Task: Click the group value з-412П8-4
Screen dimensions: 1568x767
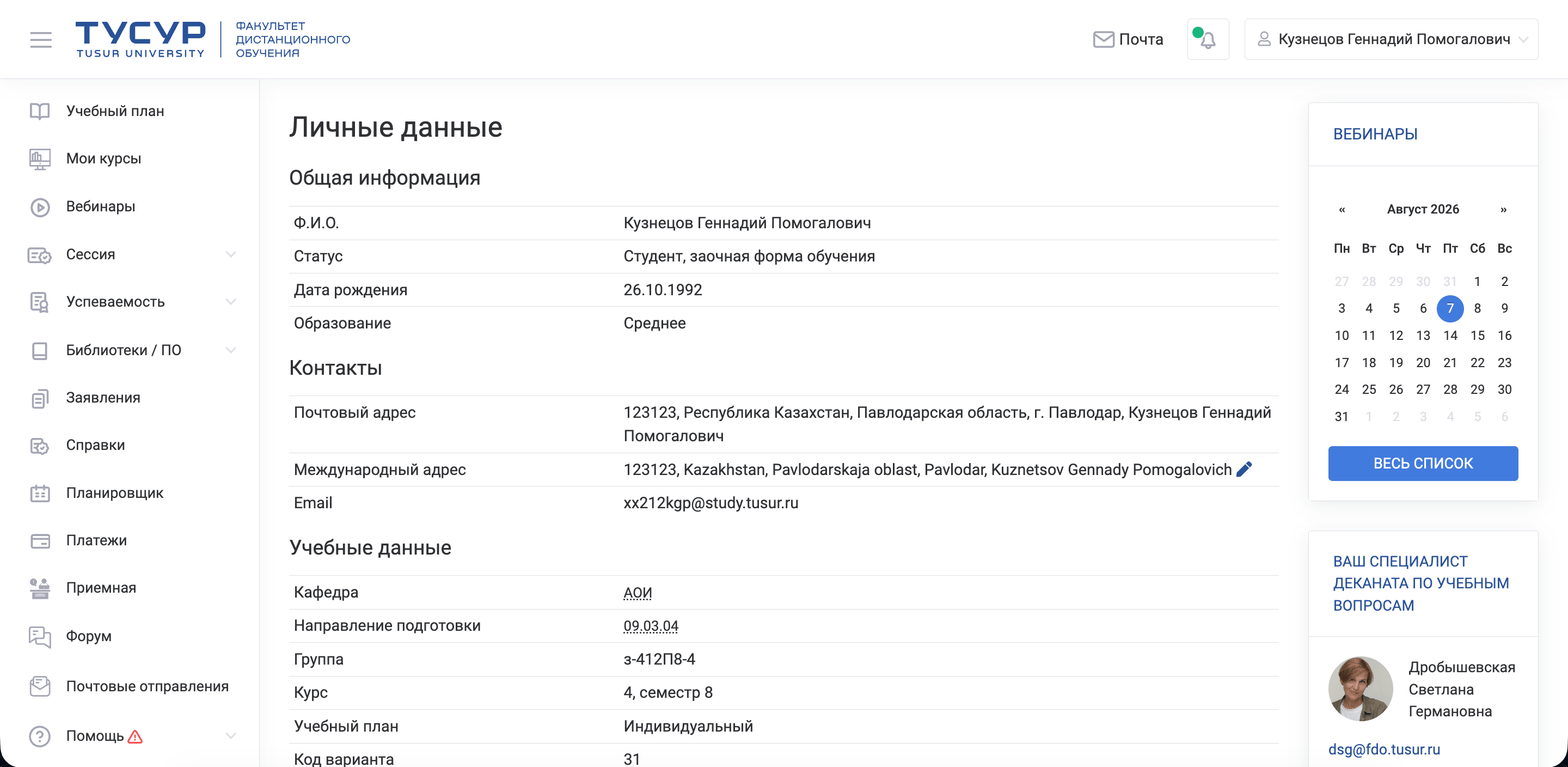Action: tap(659, 659)
